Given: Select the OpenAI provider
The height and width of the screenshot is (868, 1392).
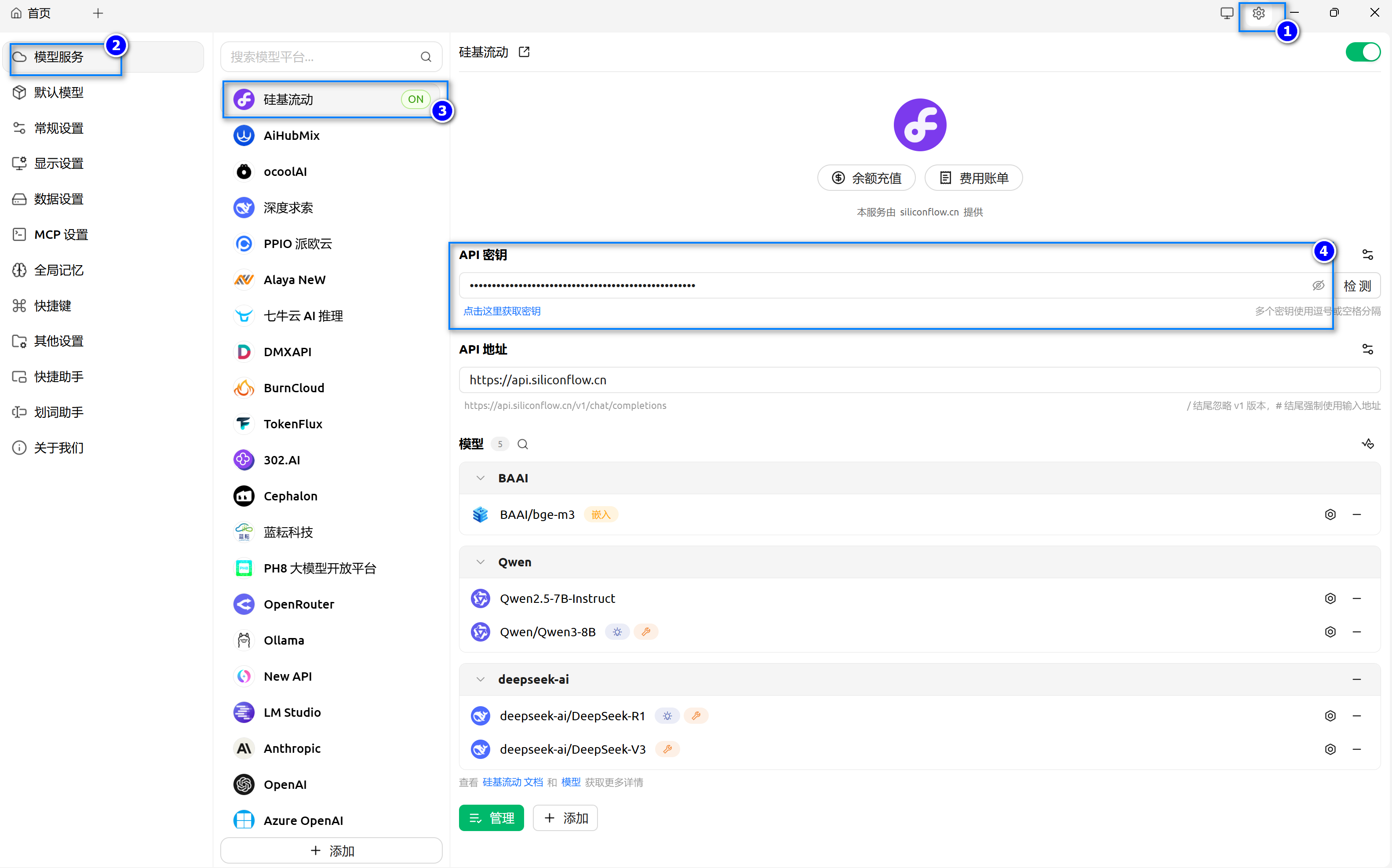Looking at the screenshot, I should pos(331,784).
